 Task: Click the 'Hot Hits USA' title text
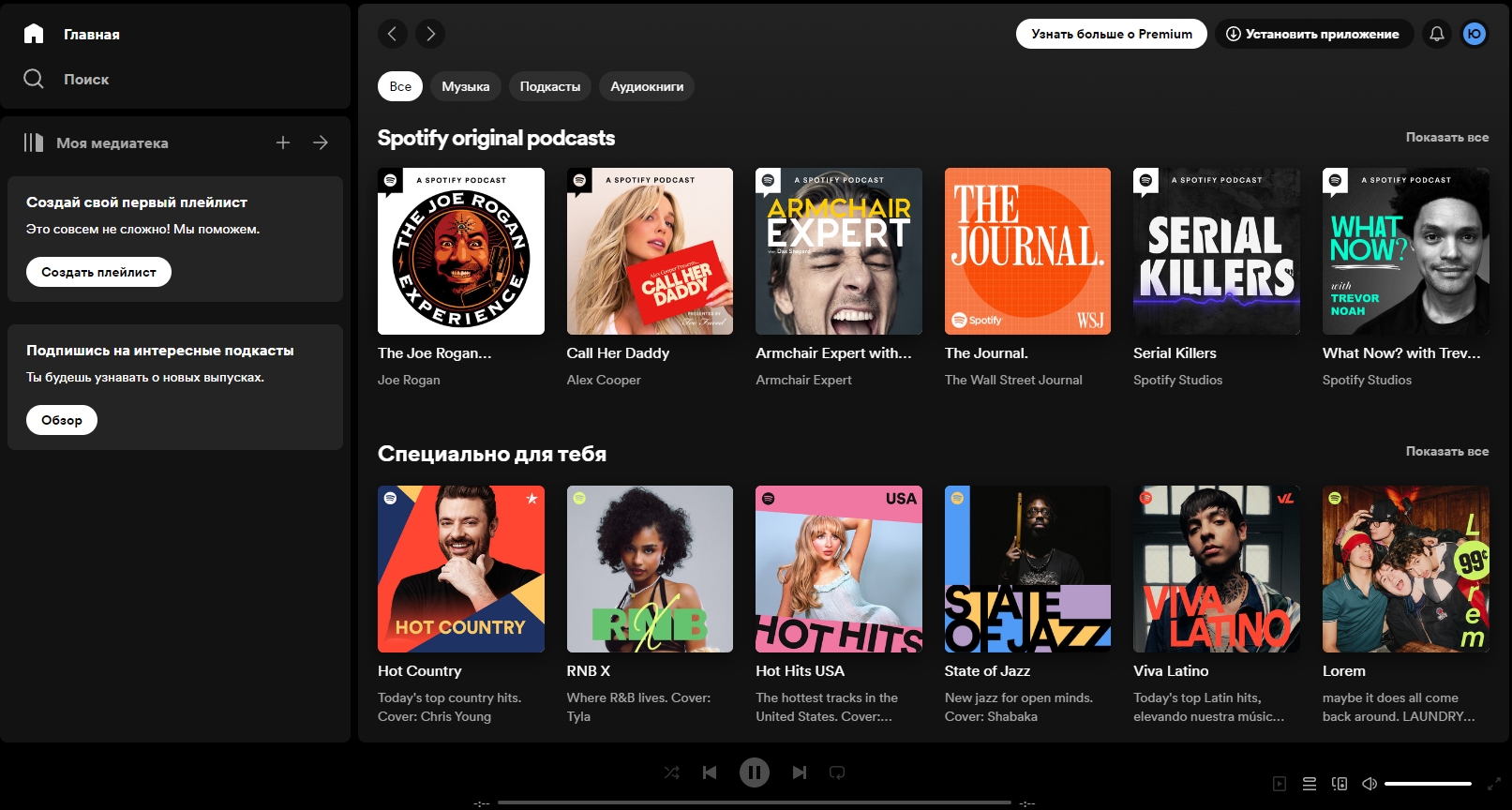tap(800, 671)
